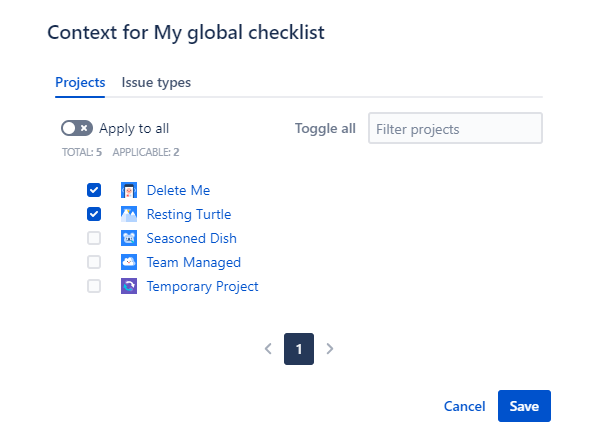The height and width of the screenshot is (447, 598).
Task: Switch to the Issue types tab
Action: 156,82
